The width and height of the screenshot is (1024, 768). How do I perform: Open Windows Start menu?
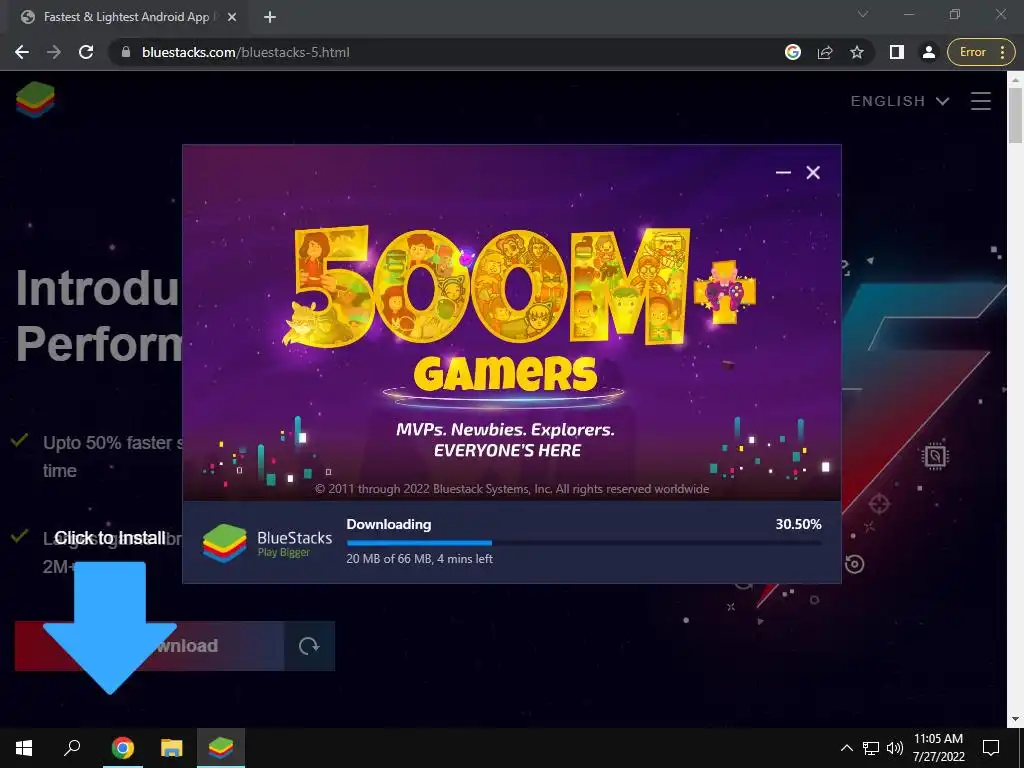click(x=24, y=748)
